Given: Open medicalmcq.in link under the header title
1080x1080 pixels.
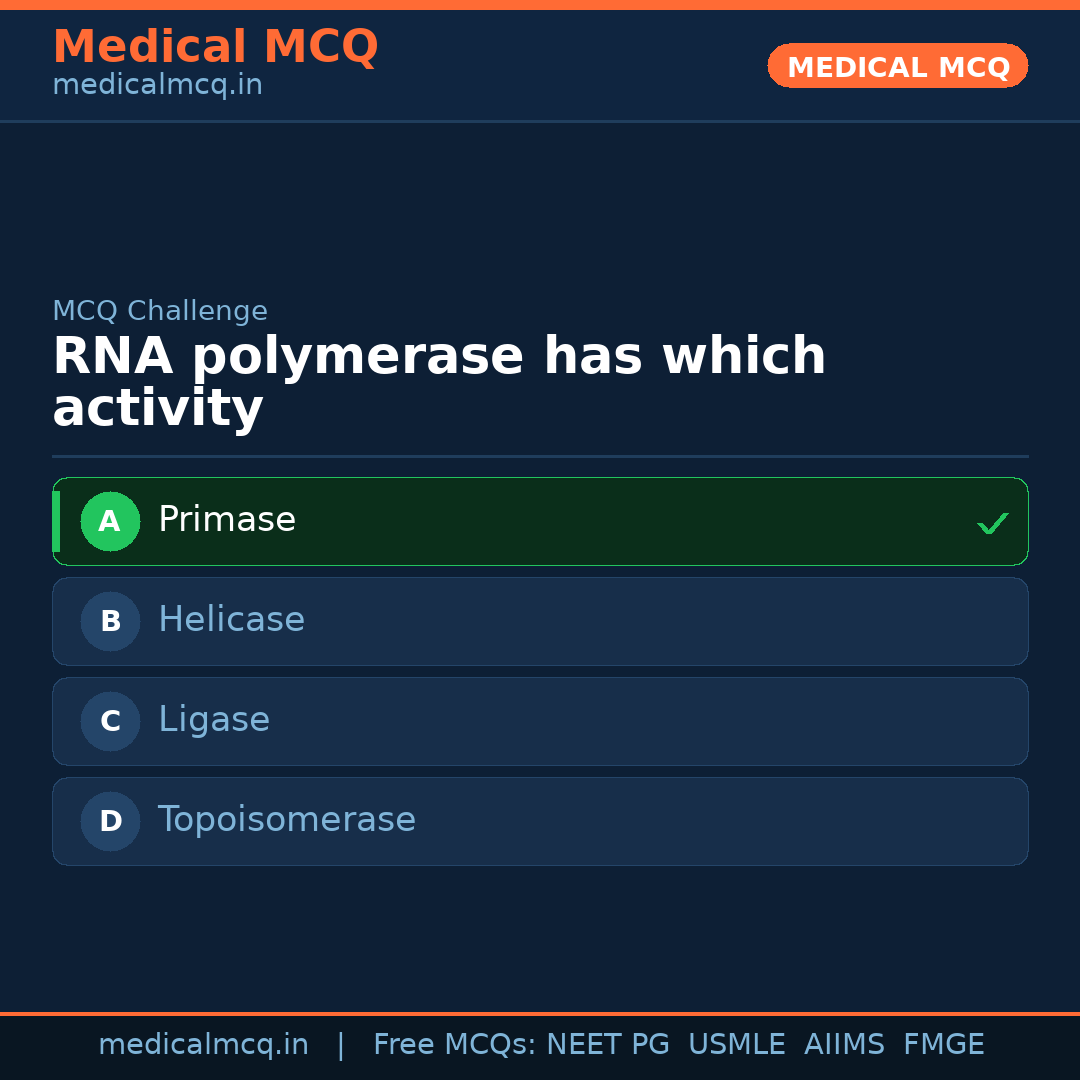Looking at the screenshot, I should click(x=157, y=85).
